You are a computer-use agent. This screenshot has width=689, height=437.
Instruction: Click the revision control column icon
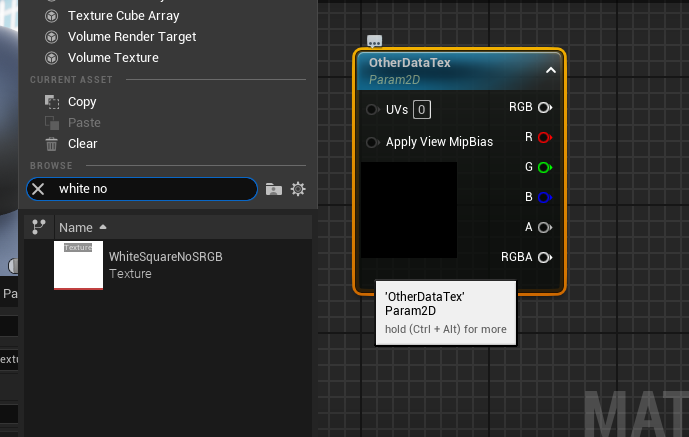pyautogui.click(x=39, y=227)
